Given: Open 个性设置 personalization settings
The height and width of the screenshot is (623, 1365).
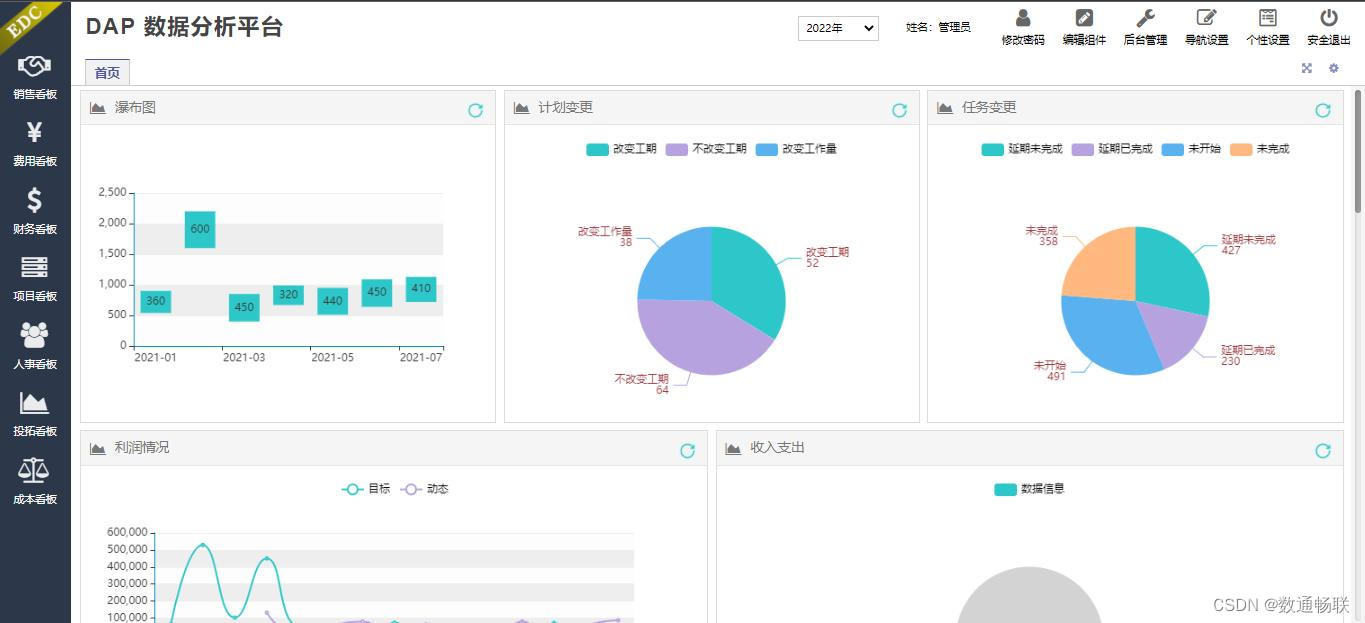Looking at the screenshot, I should click(1267, 27).
